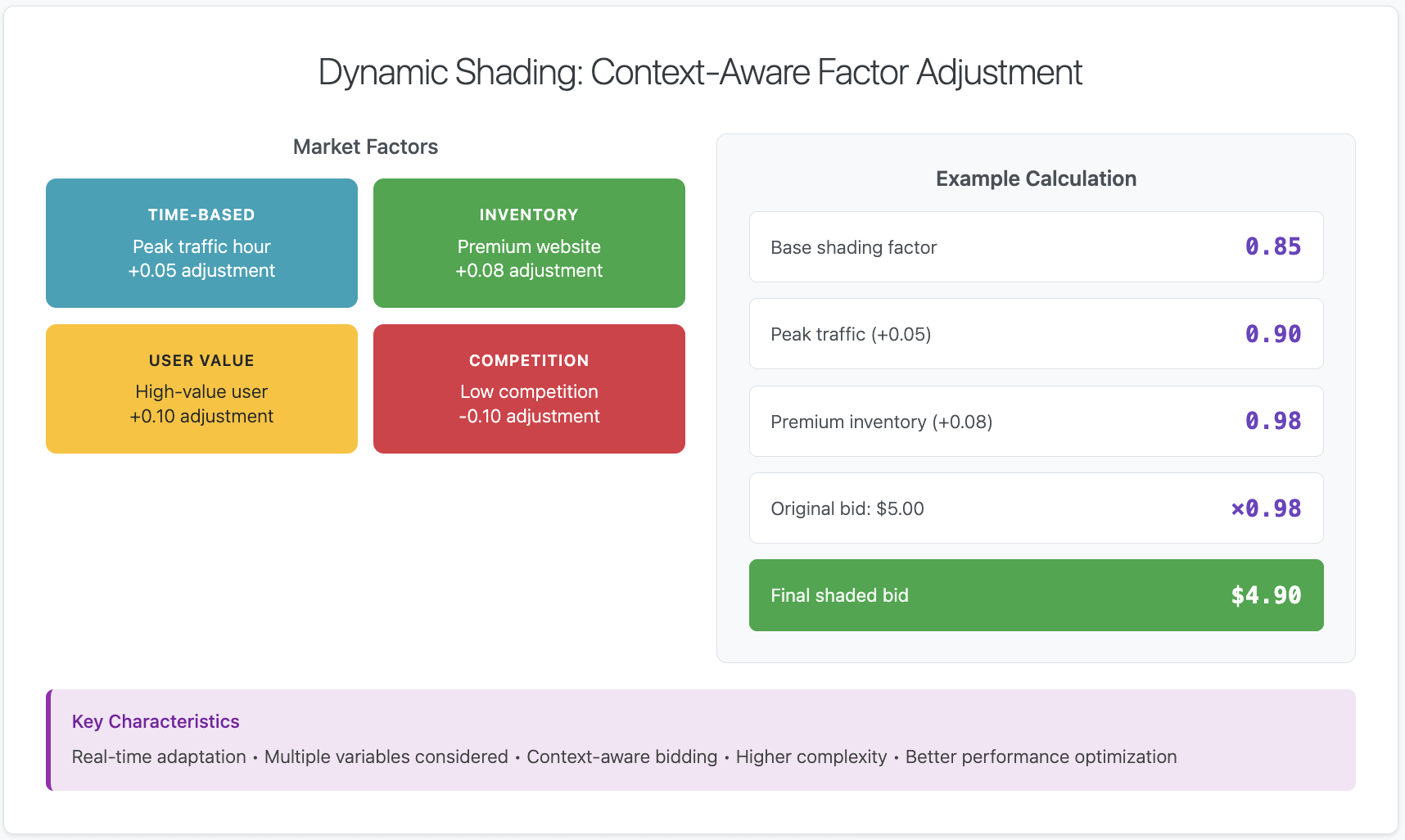Select the 'Peak traffic (+0.05)' label
1405x840 pixels.
(x=851, y=334)
